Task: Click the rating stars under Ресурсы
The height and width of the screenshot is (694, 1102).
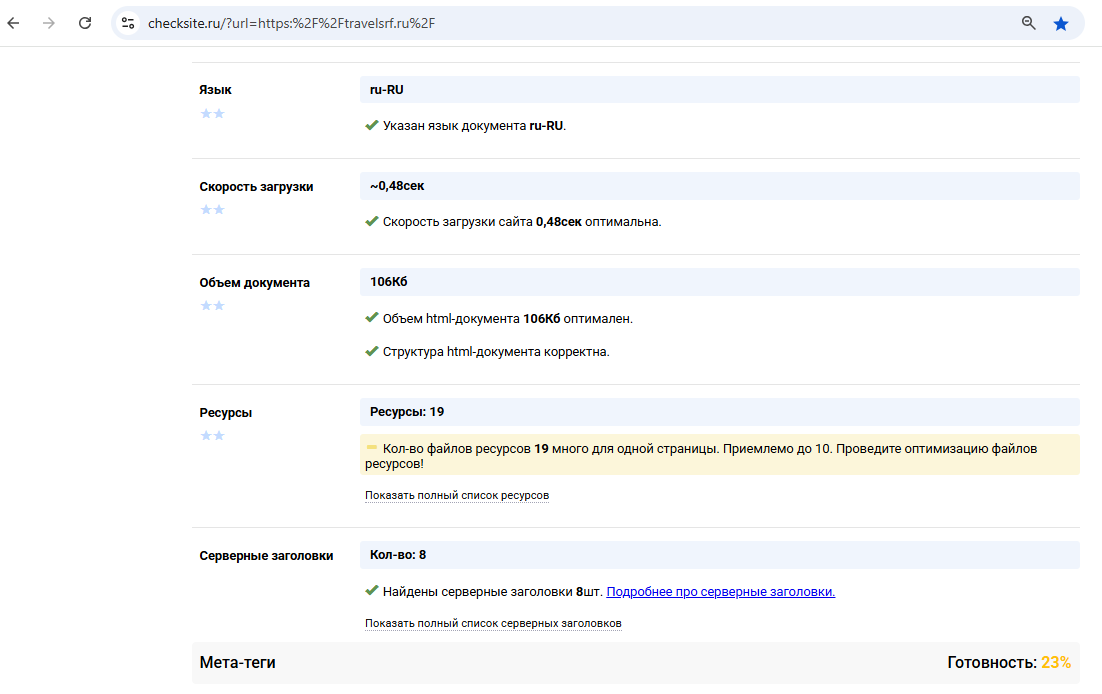Action: pos(212,436)
